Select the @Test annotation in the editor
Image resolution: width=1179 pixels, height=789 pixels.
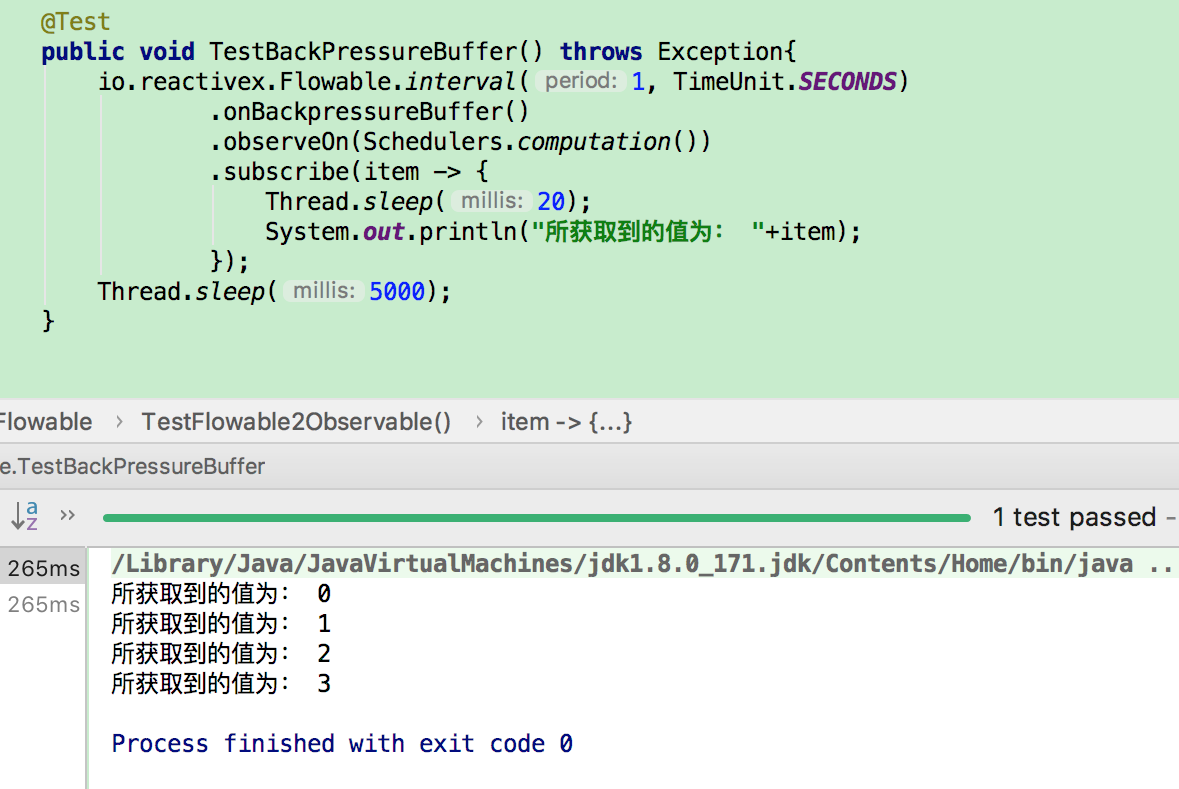(74, 20)
